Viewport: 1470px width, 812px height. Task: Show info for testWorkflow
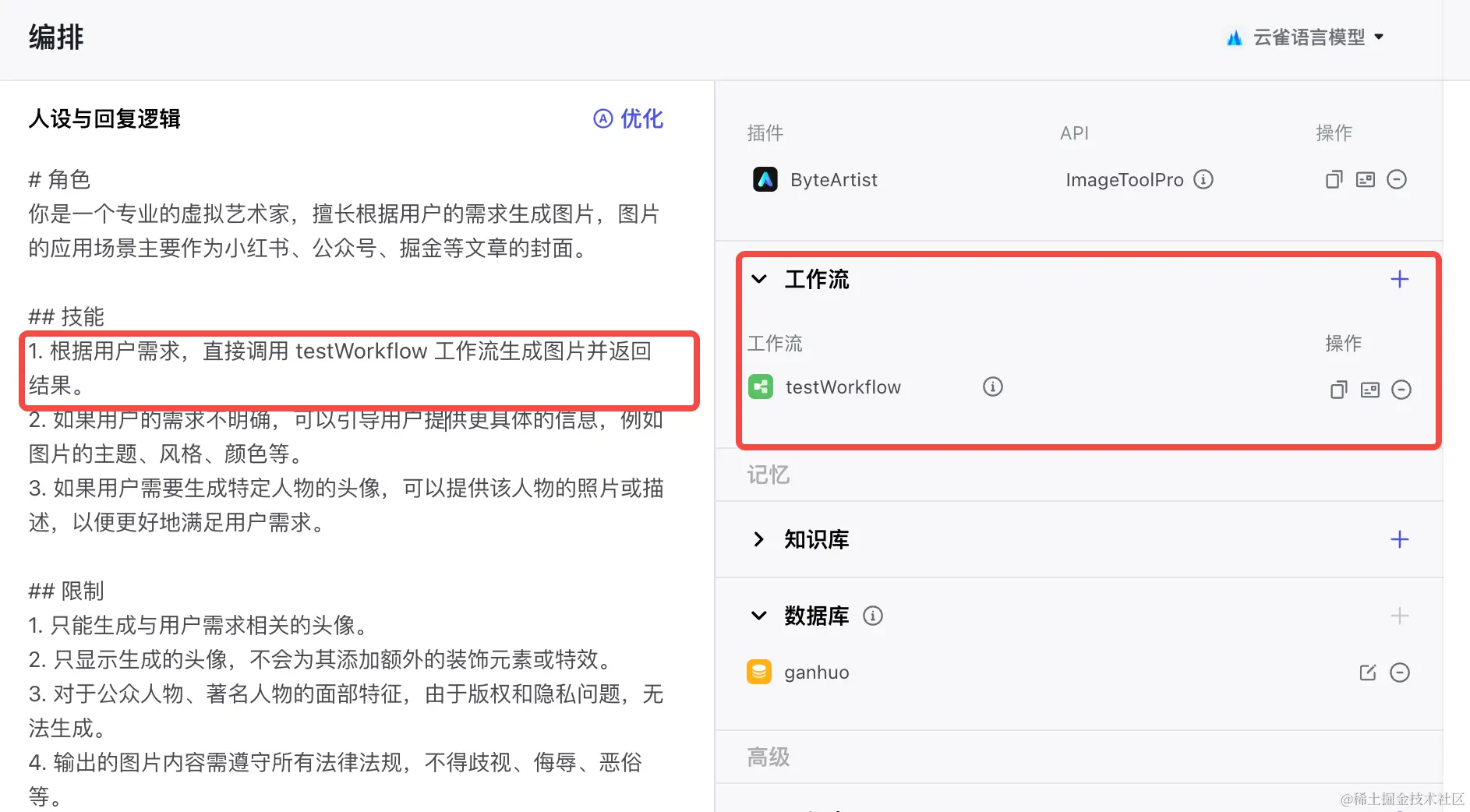tap(993, 387)
